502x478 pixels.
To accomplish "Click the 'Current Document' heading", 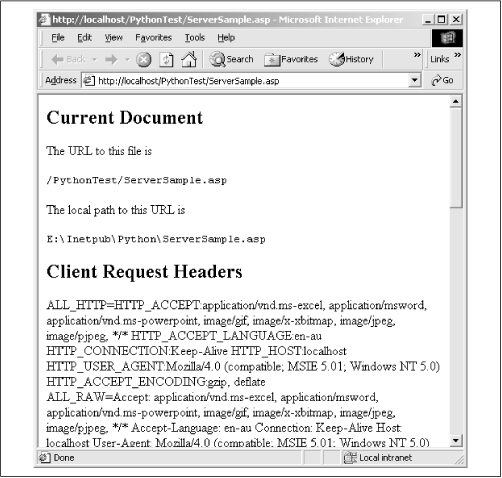I will tap(124, 117).
